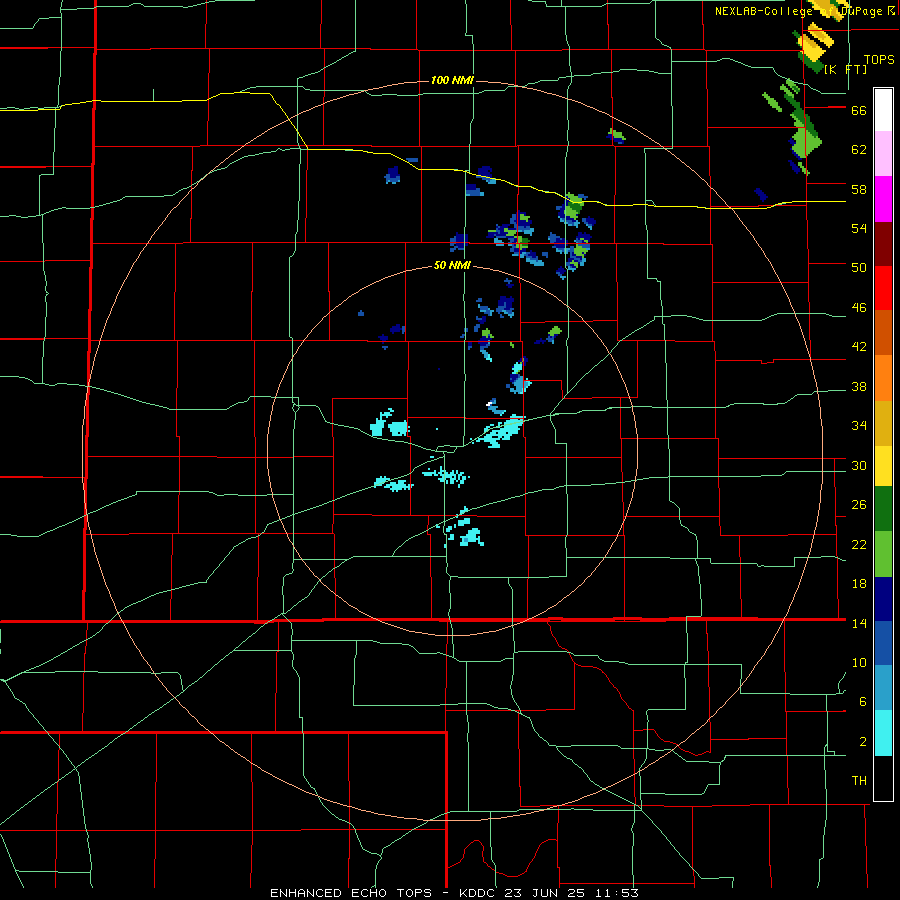This screenshot has width=900, height=900.
Task: Click the gold legend swatch
Action: (883, 423)
